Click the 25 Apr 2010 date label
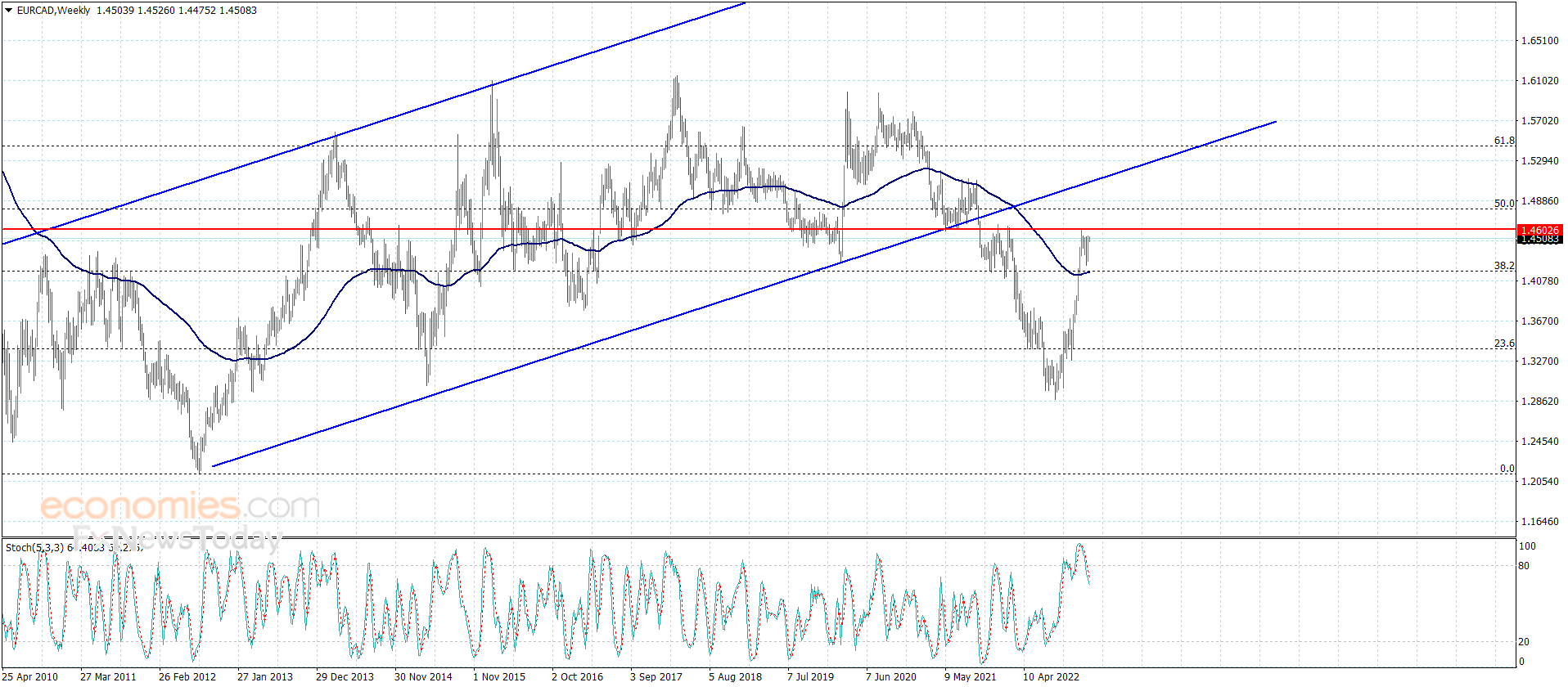The width and height of the screenshot is (1568, 687). [30, 677]
